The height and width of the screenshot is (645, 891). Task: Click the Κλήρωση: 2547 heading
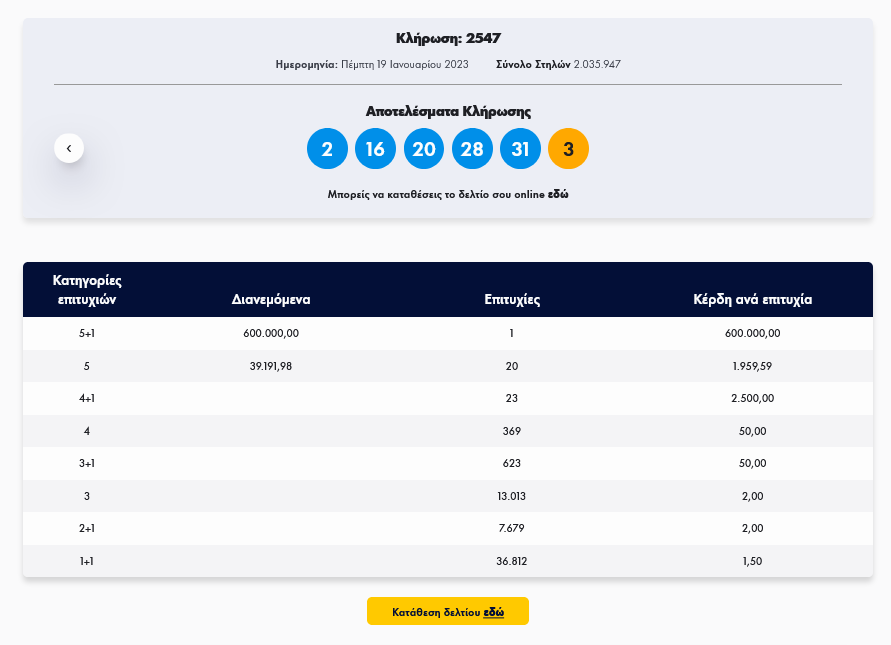click(447, 39)
